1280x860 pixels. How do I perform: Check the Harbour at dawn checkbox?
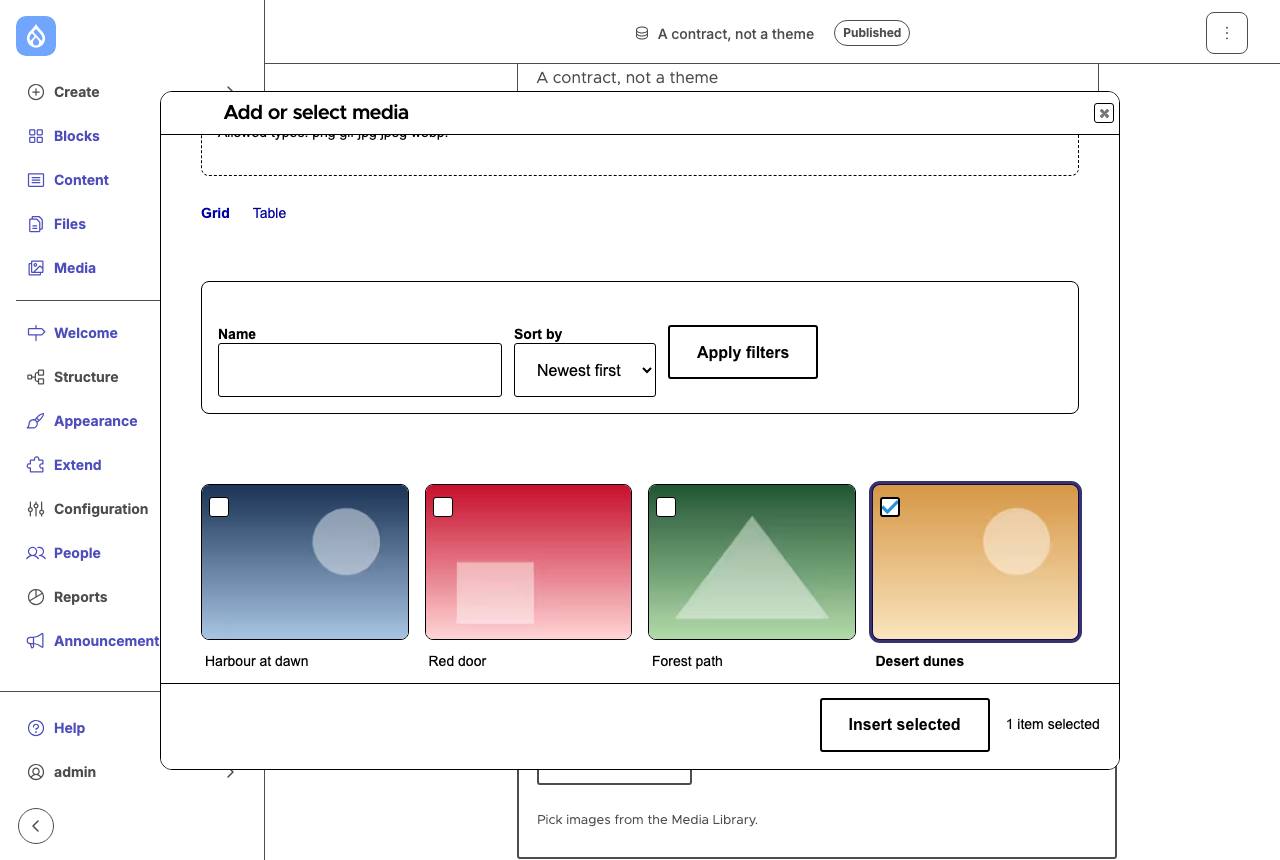219,507
